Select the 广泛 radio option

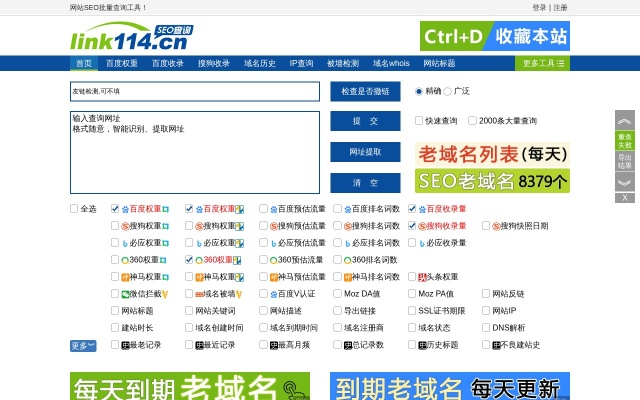(448, 91)
